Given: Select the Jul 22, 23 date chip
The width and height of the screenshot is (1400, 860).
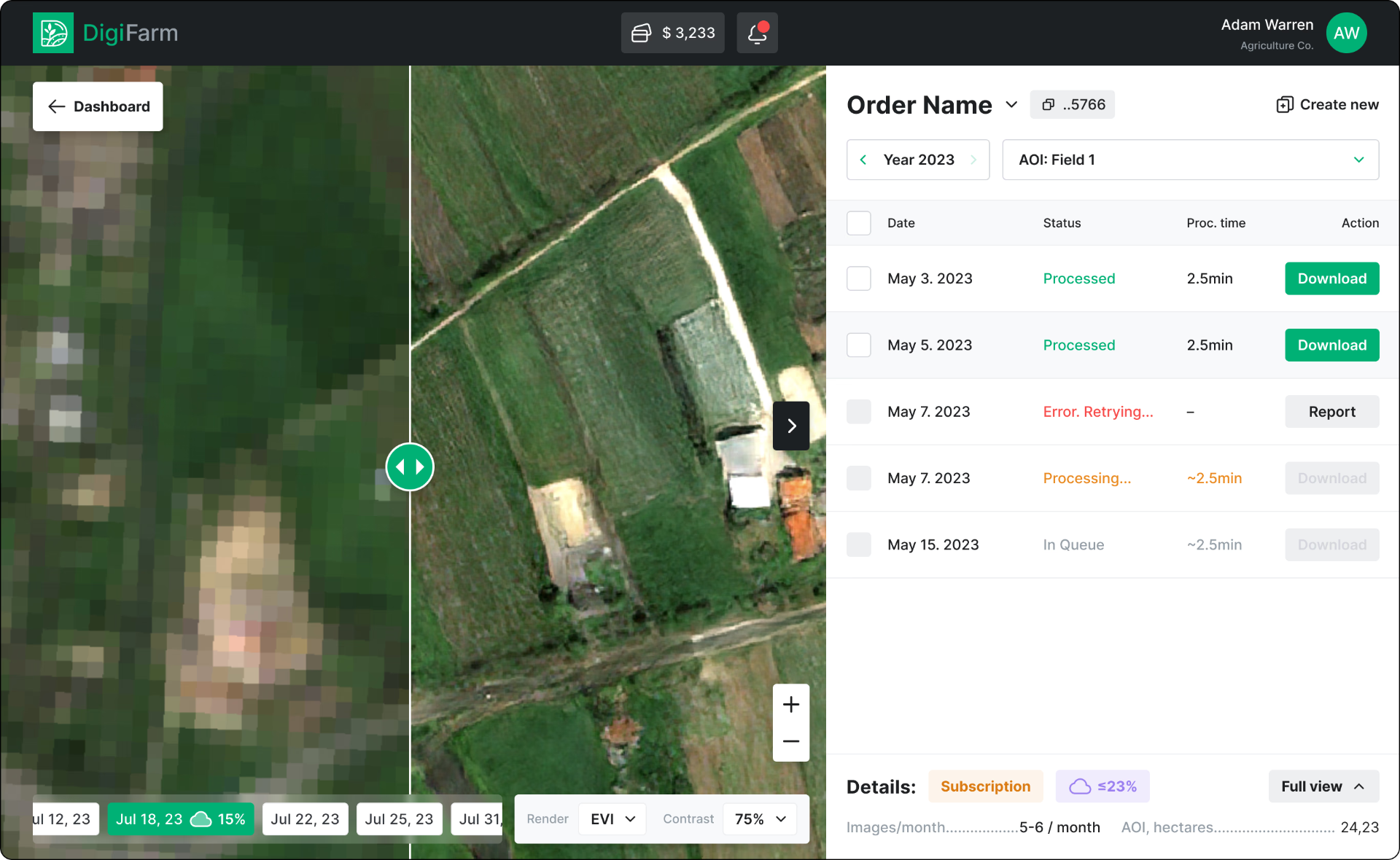Looking at the screenshot, I should (x=305, y=819).
